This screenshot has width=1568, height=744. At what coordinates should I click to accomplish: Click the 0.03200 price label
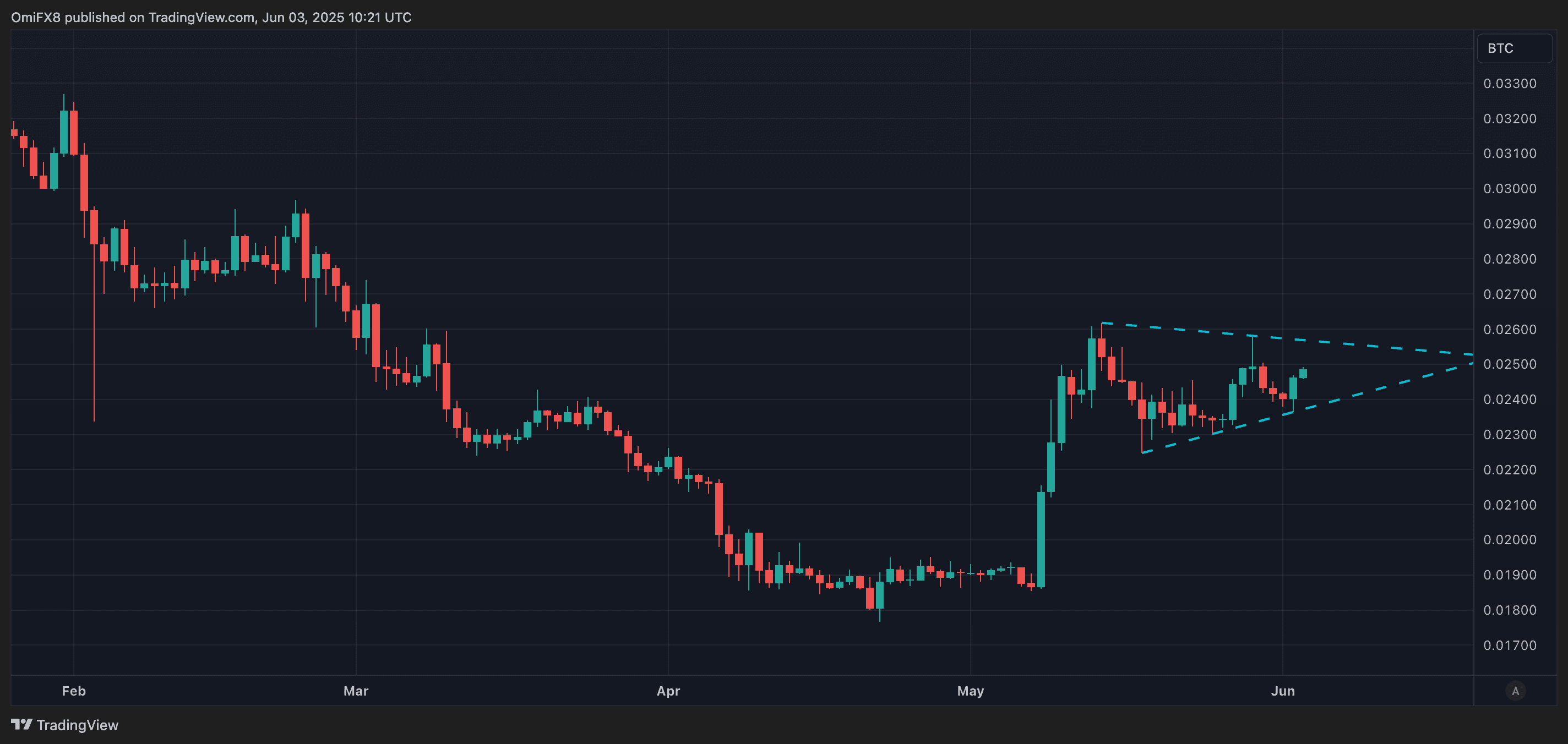[x=1510, y=119]
